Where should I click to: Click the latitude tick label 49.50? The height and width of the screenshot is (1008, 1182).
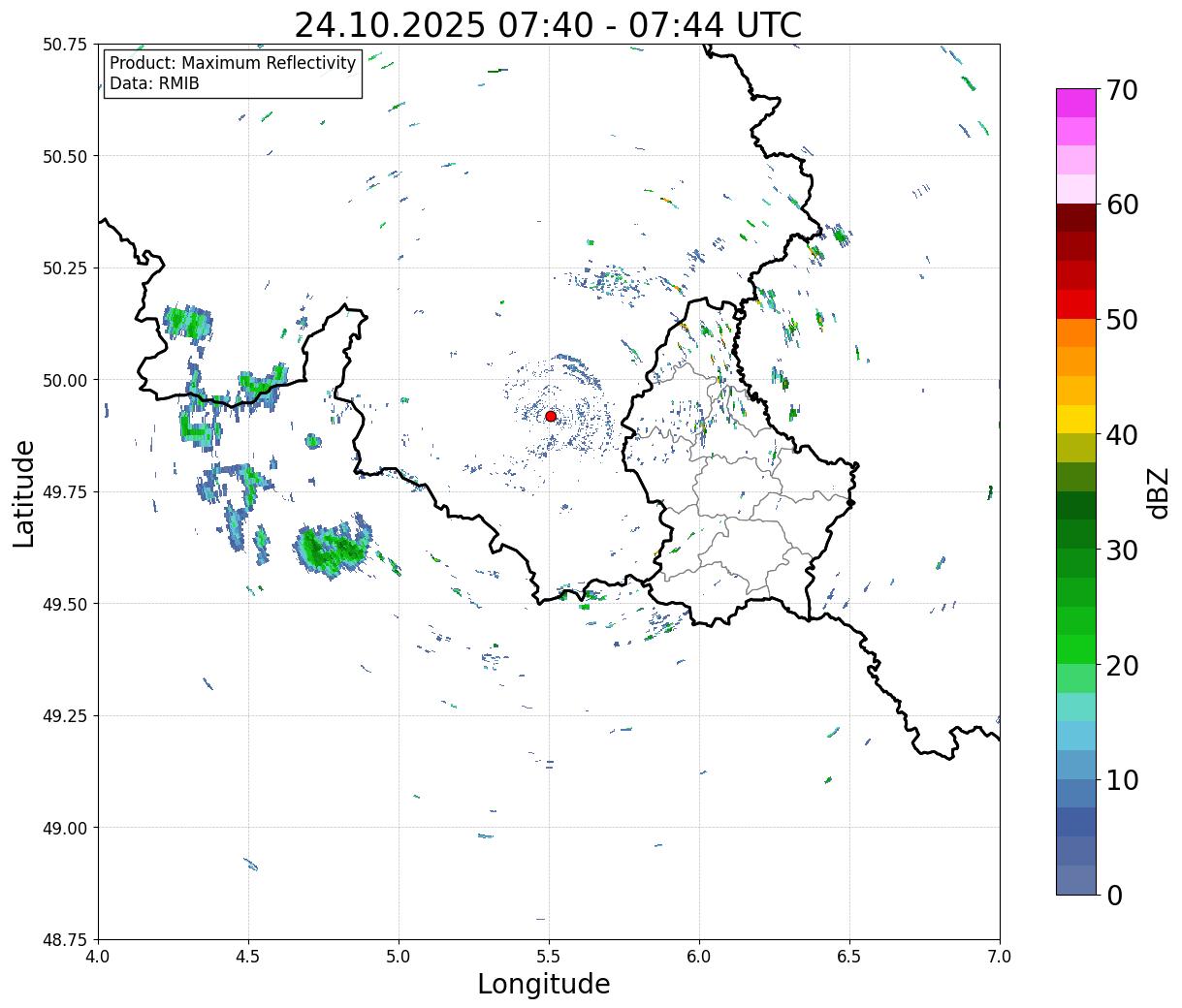(x=65, y=604)
